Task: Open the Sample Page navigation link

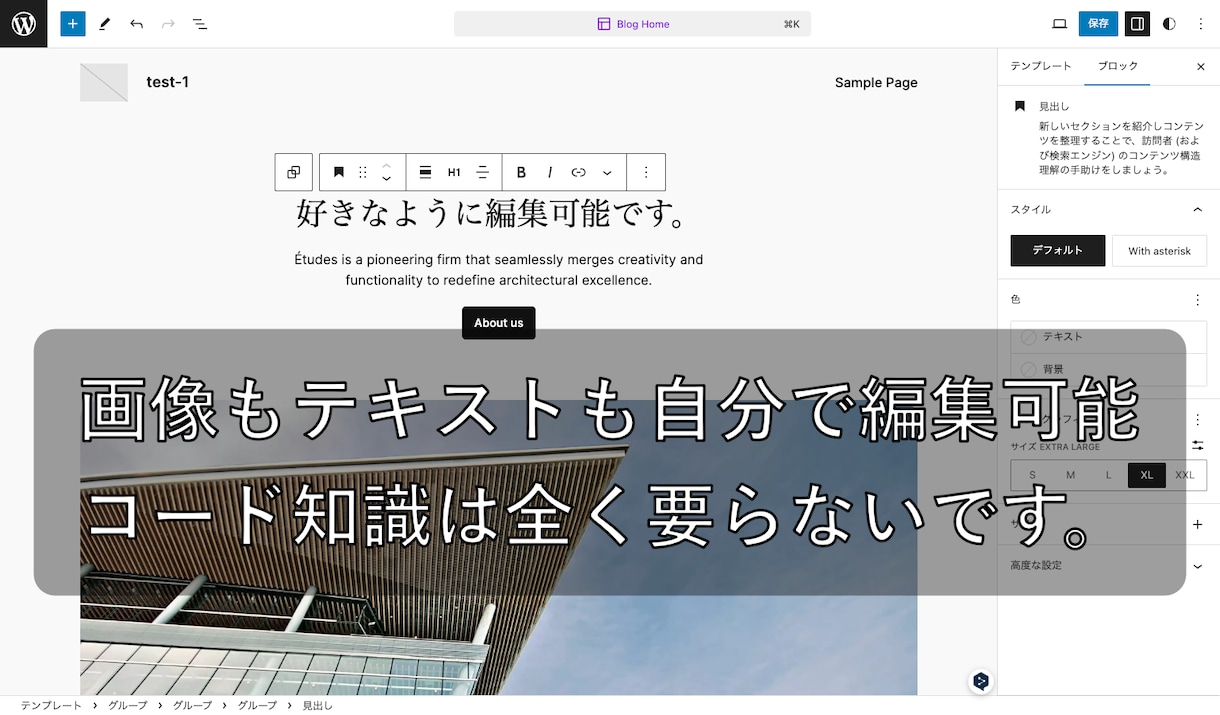Action: point(876,83)
